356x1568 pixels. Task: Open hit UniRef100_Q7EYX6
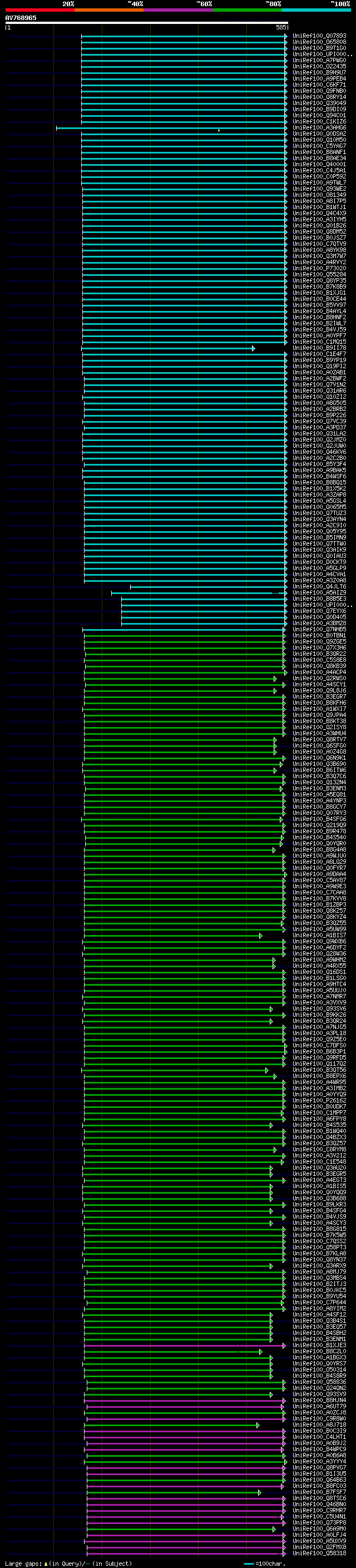coord(319,611)
